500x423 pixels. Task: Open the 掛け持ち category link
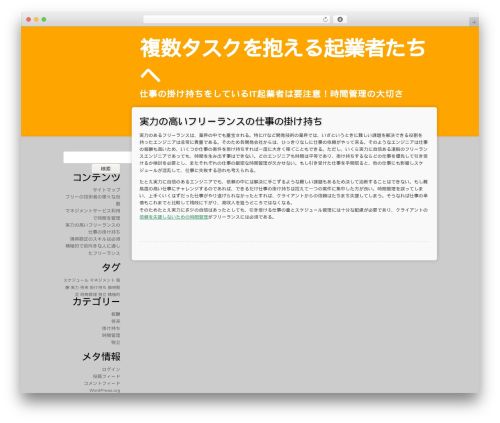(x=111, y=328)
